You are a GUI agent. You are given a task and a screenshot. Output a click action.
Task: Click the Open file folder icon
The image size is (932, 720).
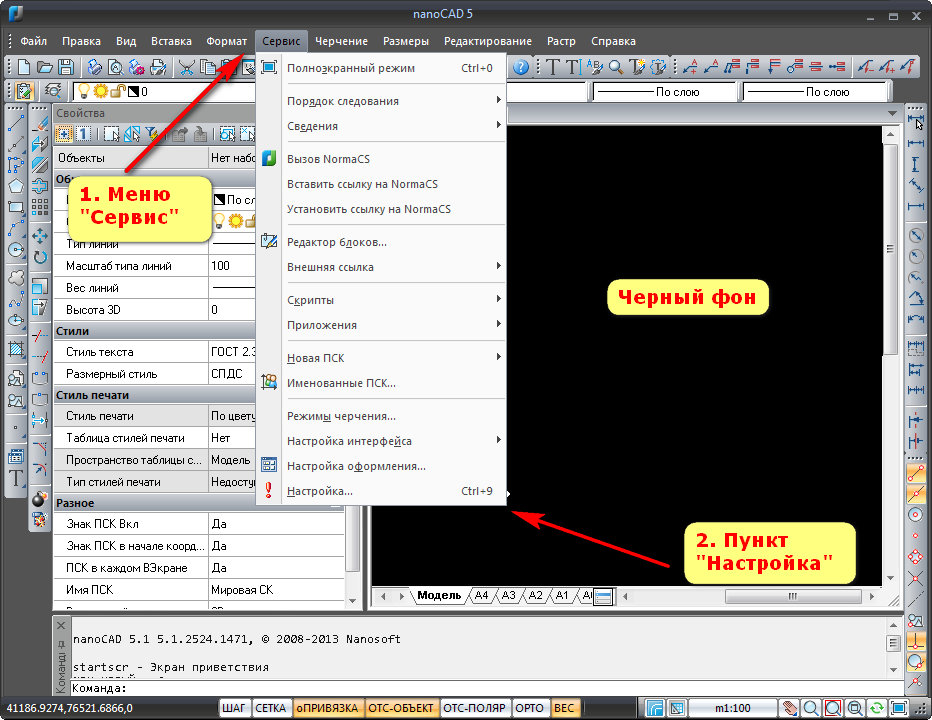45,67
